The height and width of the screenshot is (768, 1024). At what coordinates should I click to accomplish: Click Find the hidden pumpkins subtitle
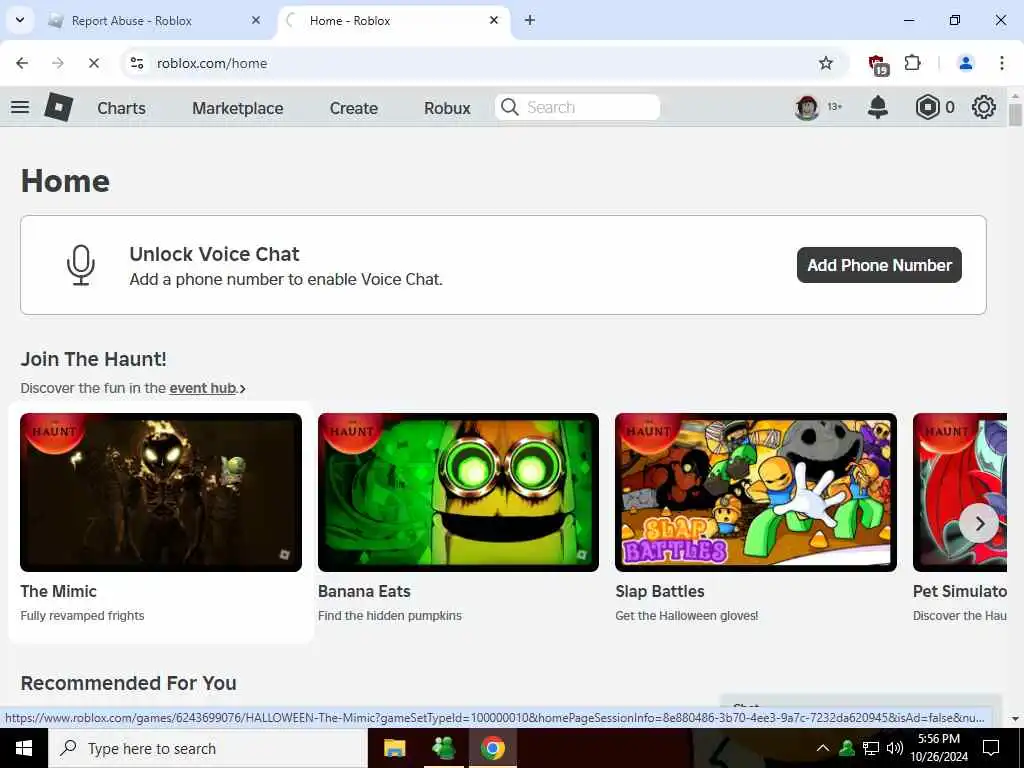390,616
